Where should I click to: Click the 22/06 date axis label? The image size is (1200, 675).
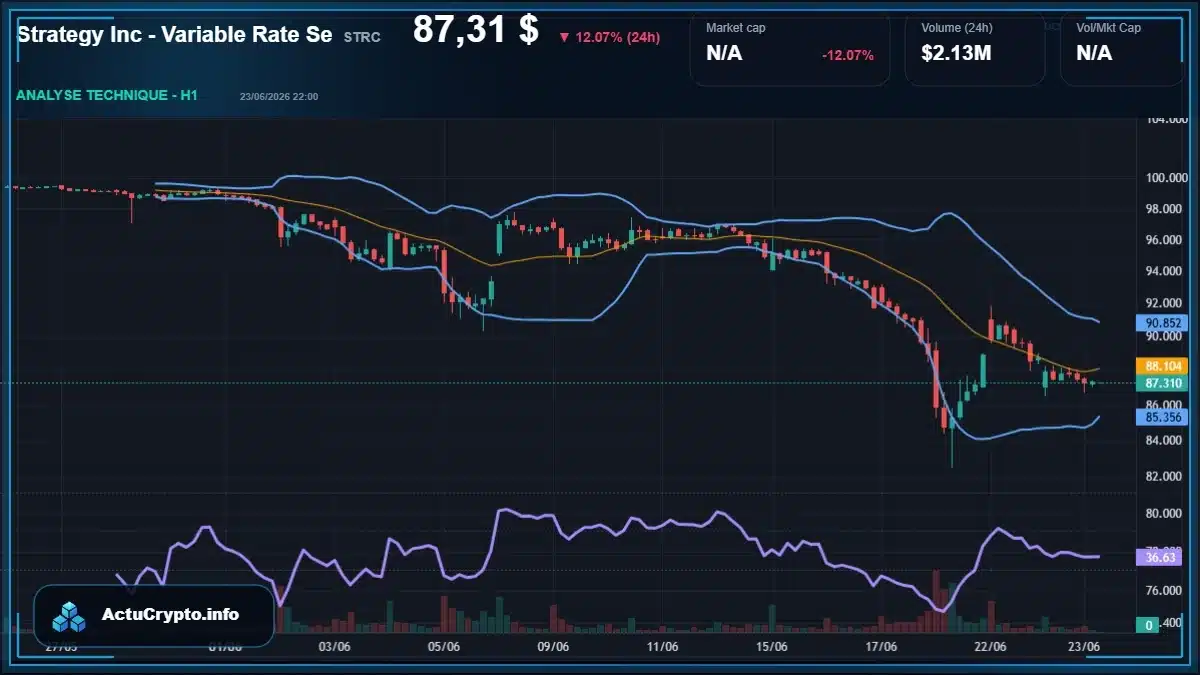point(990,647)
